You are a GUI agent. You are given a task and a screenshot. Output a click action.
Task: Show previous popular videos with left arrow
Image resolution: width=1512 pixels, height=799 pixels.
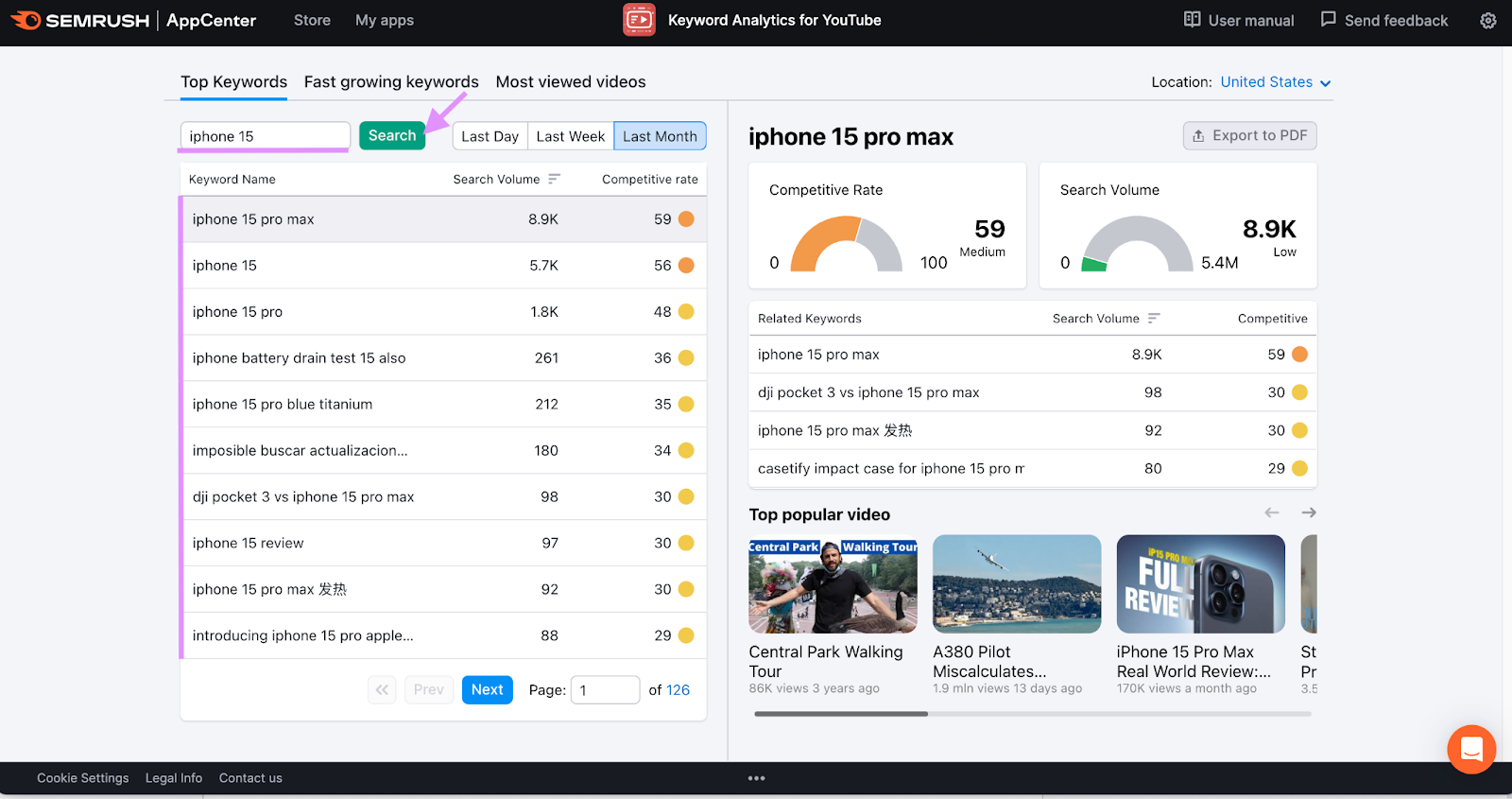click(x=1272, y=512)
